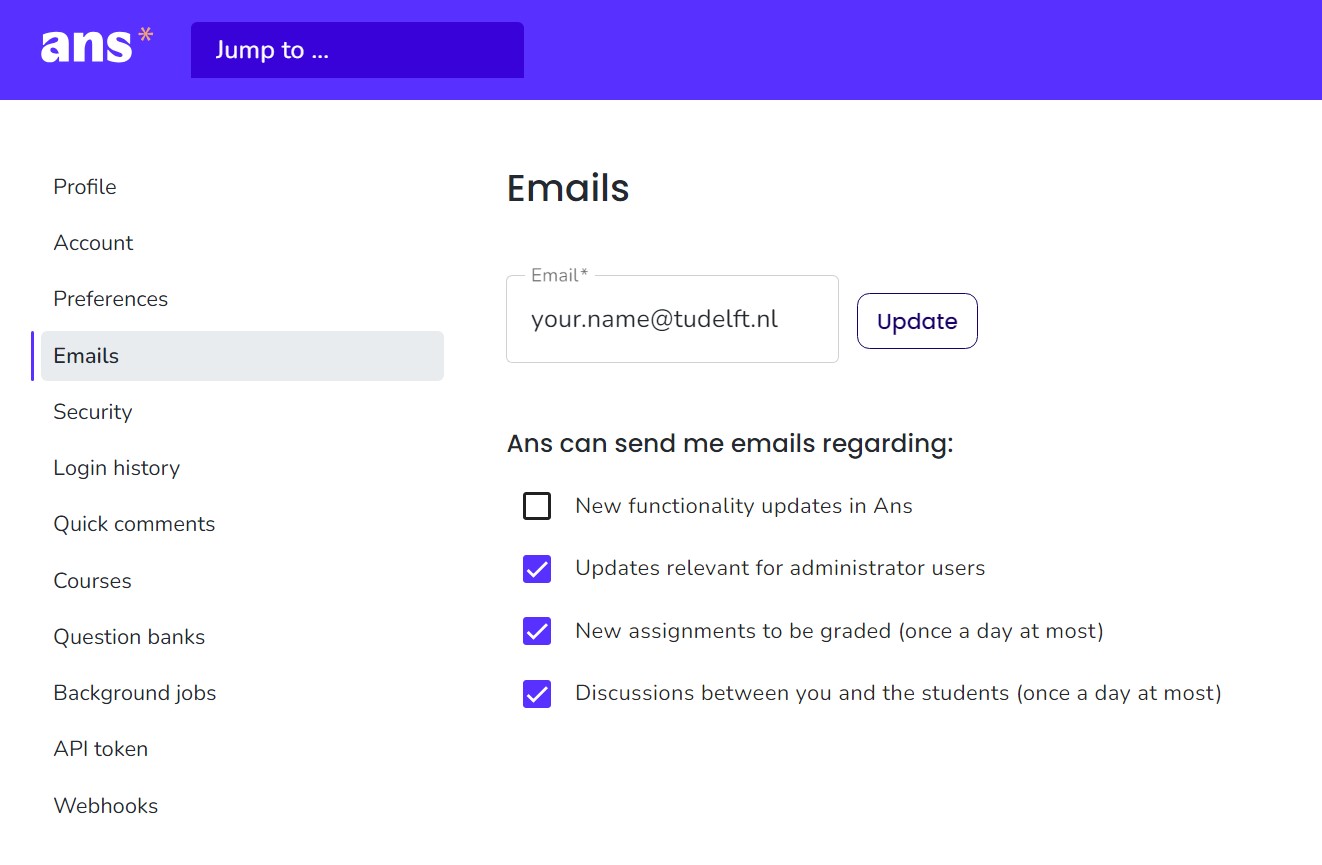
Task: Click the Update button next to the email
Action: (916, 320)
